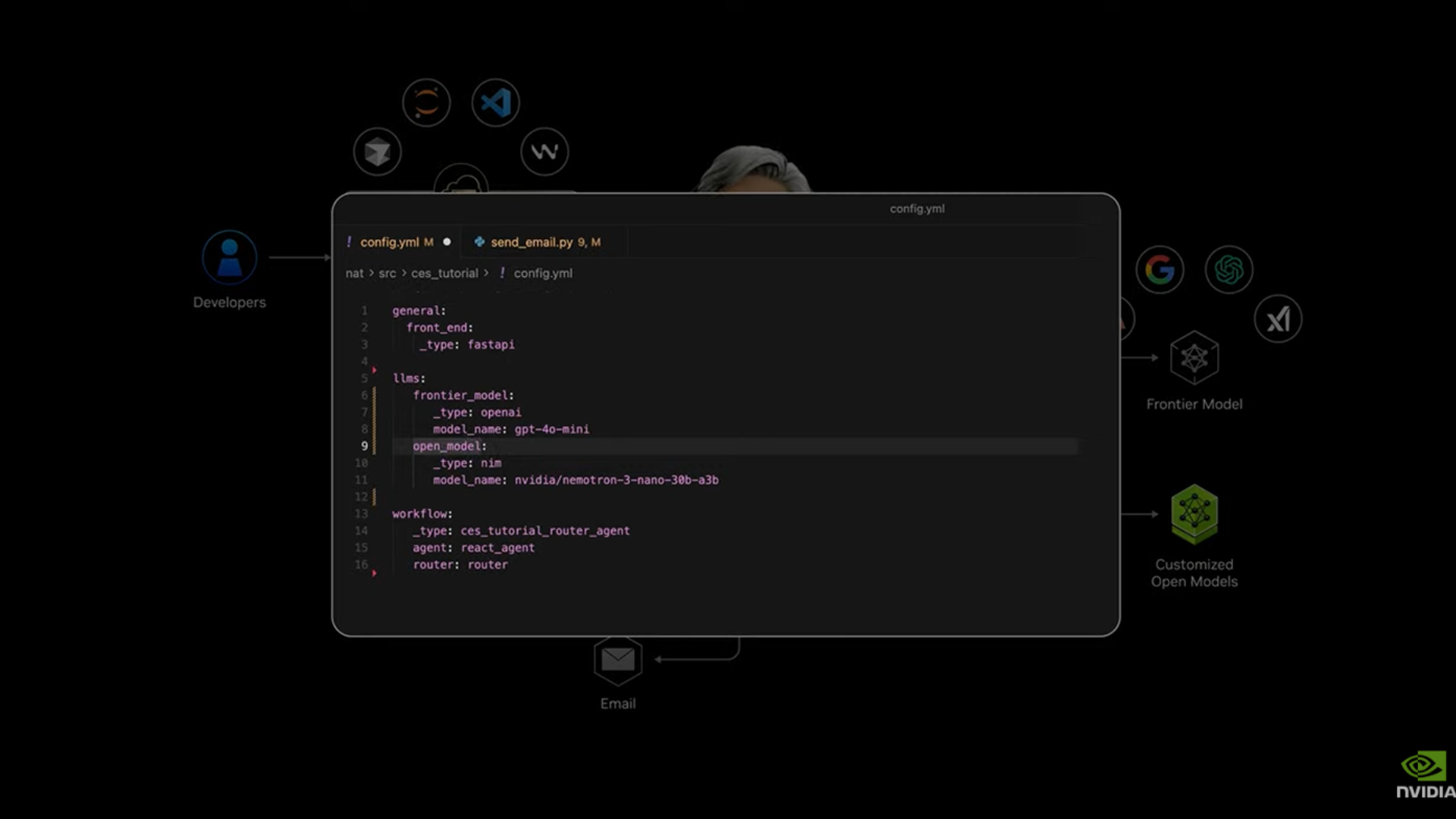Viewport: 1456px width, 819px height.
Task: Click the Developers person icon
Action: (229, 258)
